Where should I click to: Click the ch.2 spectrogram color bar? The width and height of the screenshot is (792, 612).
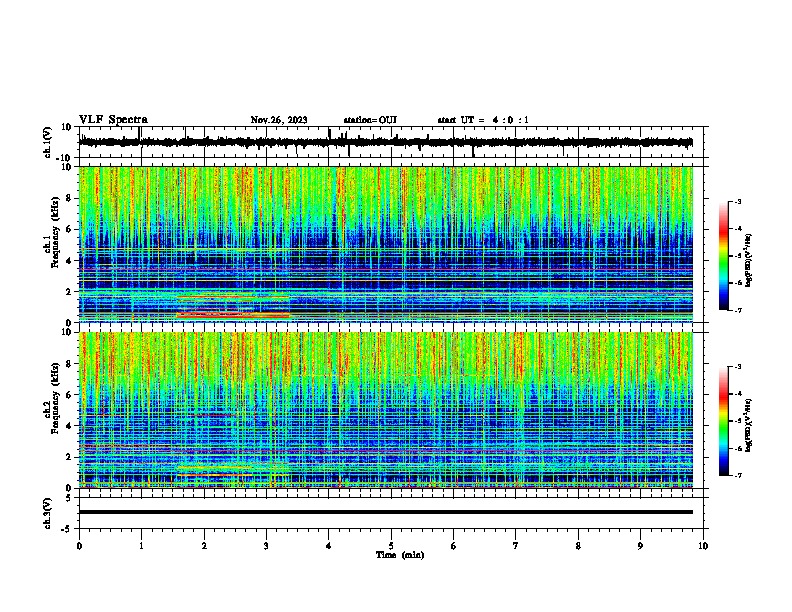click(x=724, y=421)
